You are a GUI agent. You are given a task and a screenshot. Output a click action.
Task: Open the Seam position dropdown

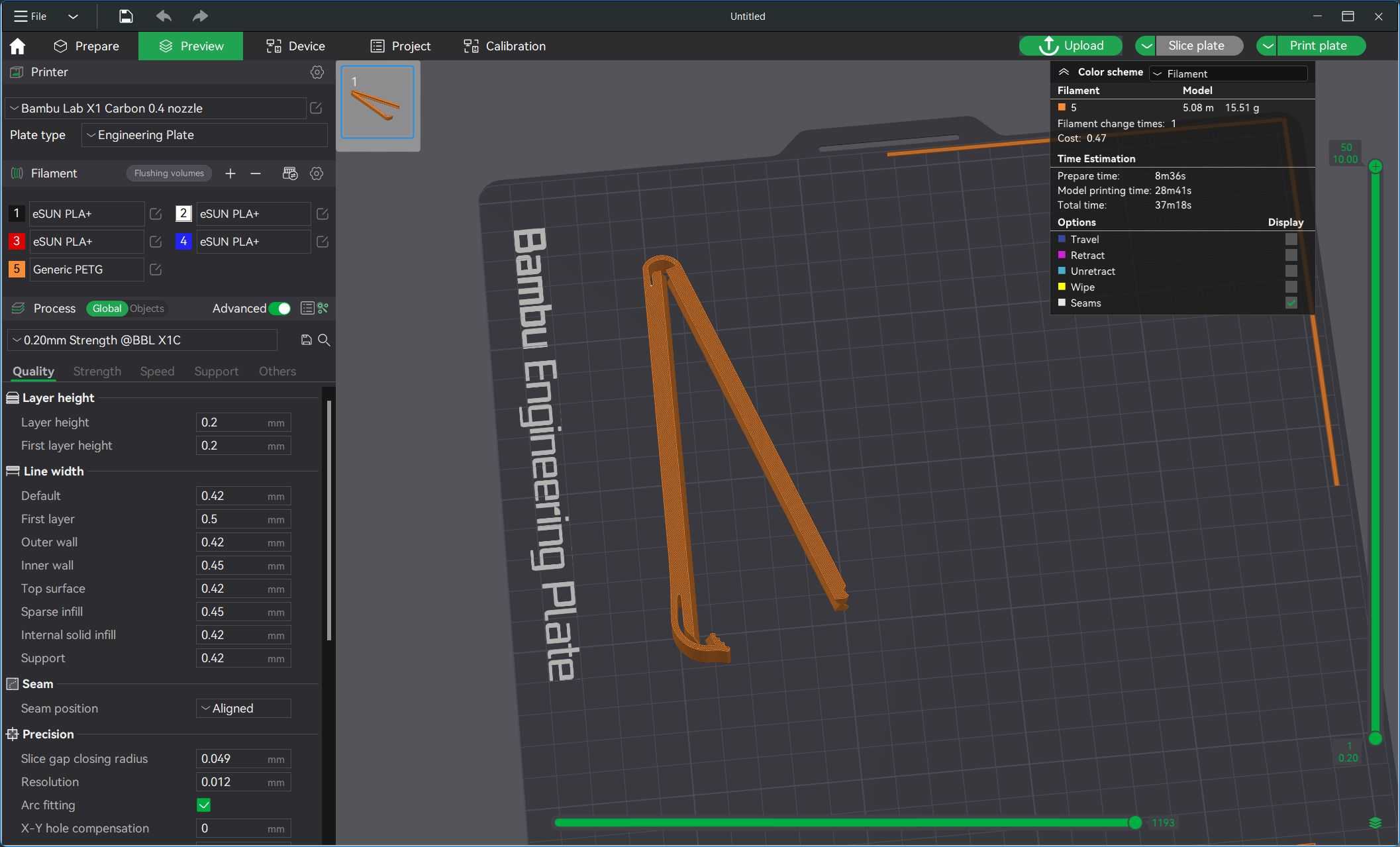point(244,709)
